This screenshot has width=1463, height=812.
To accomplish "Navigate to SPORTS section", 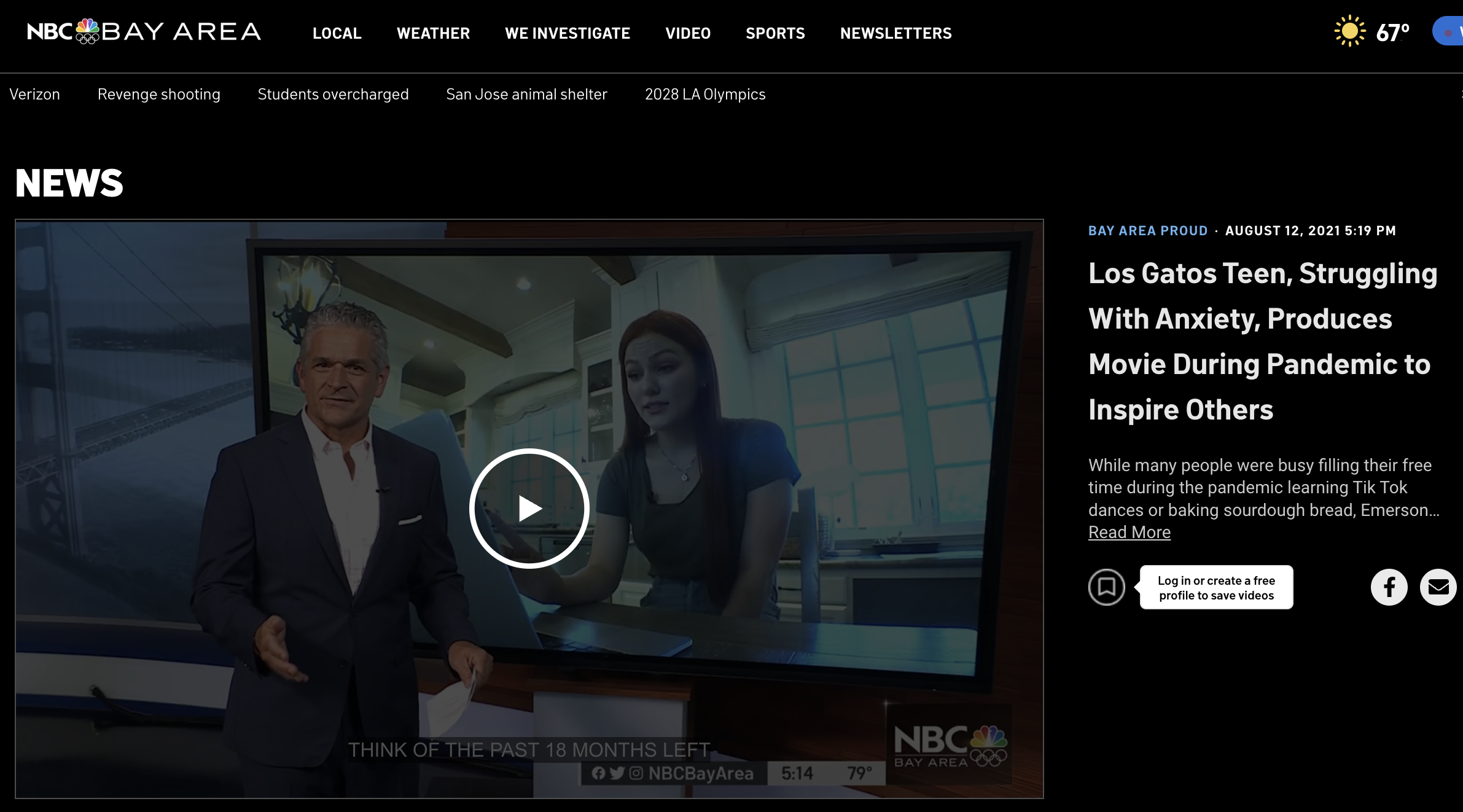I will (x=774, y=33).
